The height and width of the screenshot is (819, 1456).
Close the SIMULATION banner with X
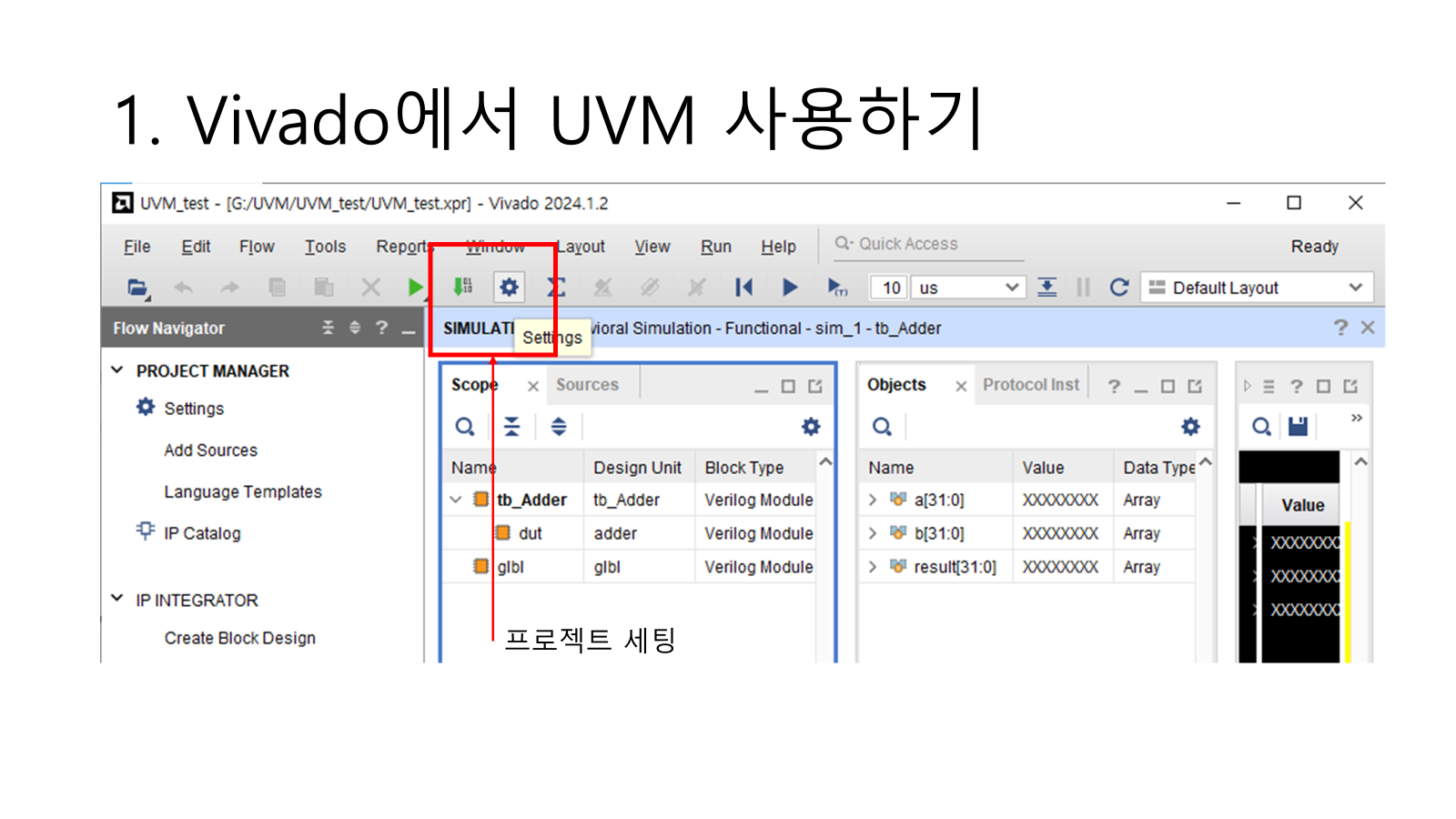(x=1368, y=328)
